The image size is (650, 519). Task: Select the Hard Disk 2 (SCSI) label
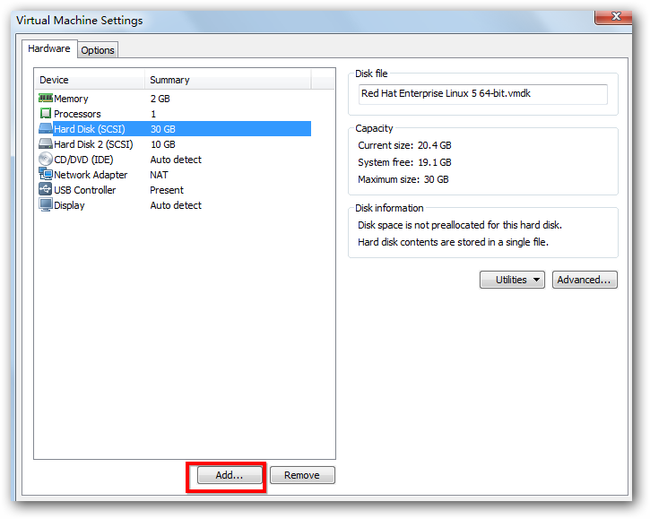[x=93, y=144]
